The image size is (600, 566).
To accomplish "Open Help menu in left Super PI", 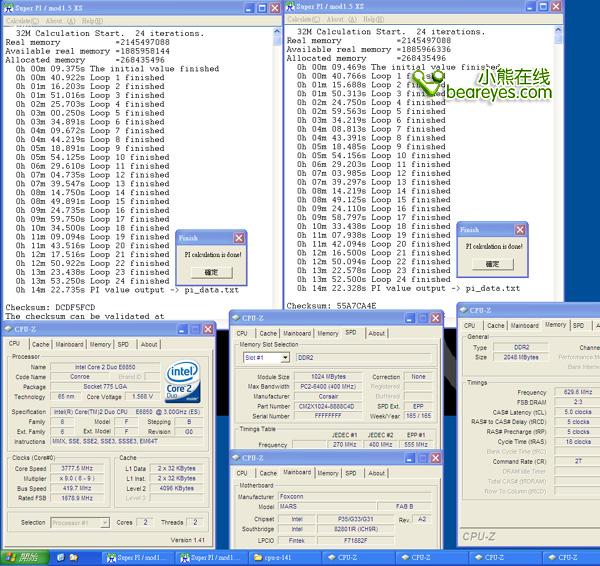I will [x=92, y=21].
